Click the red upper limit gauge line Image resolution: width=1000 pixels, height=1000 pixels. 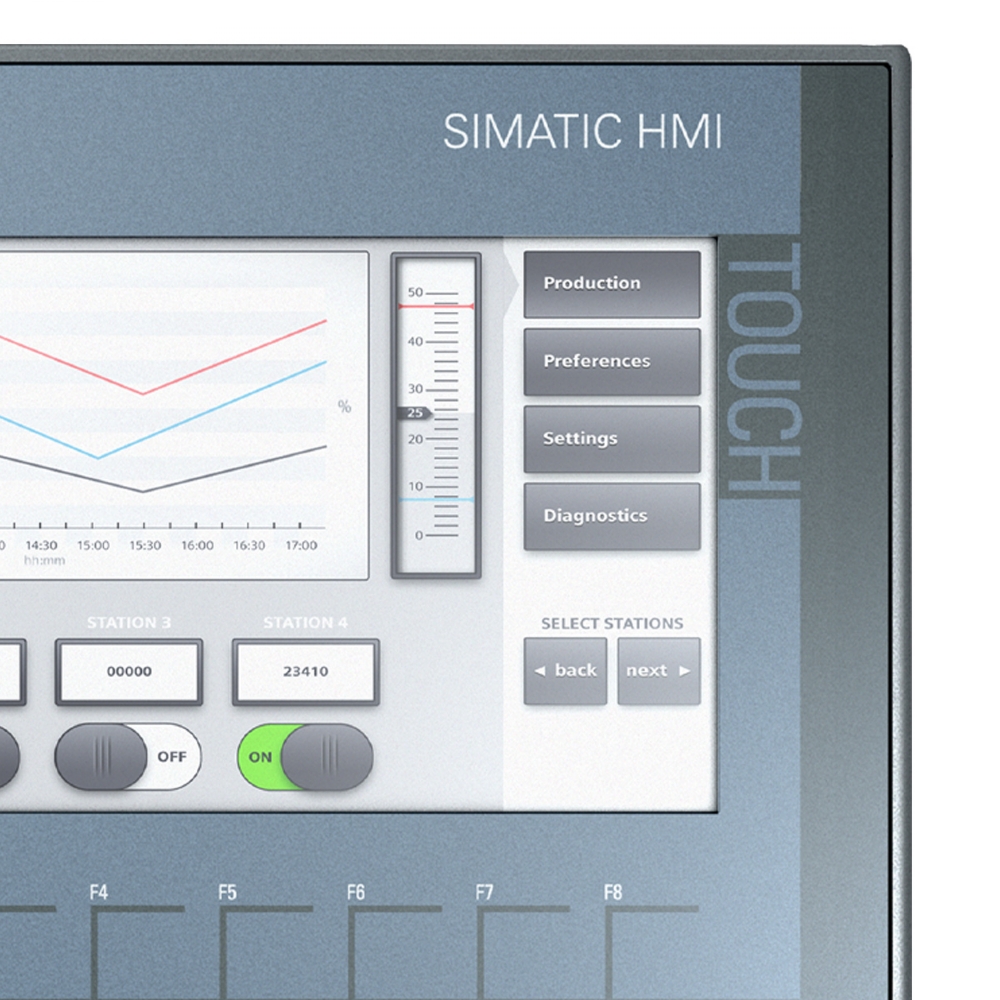[x=436, y=306]
